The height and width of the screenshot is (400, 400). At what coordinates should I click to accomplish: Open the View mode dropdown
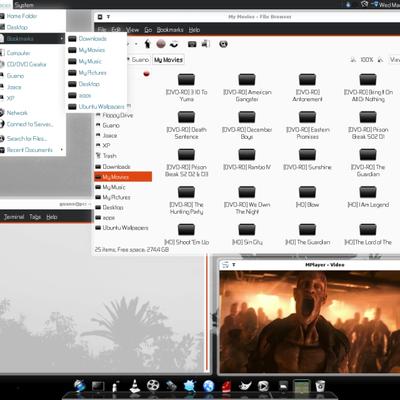pyautogui.click(x=395, y=60)
